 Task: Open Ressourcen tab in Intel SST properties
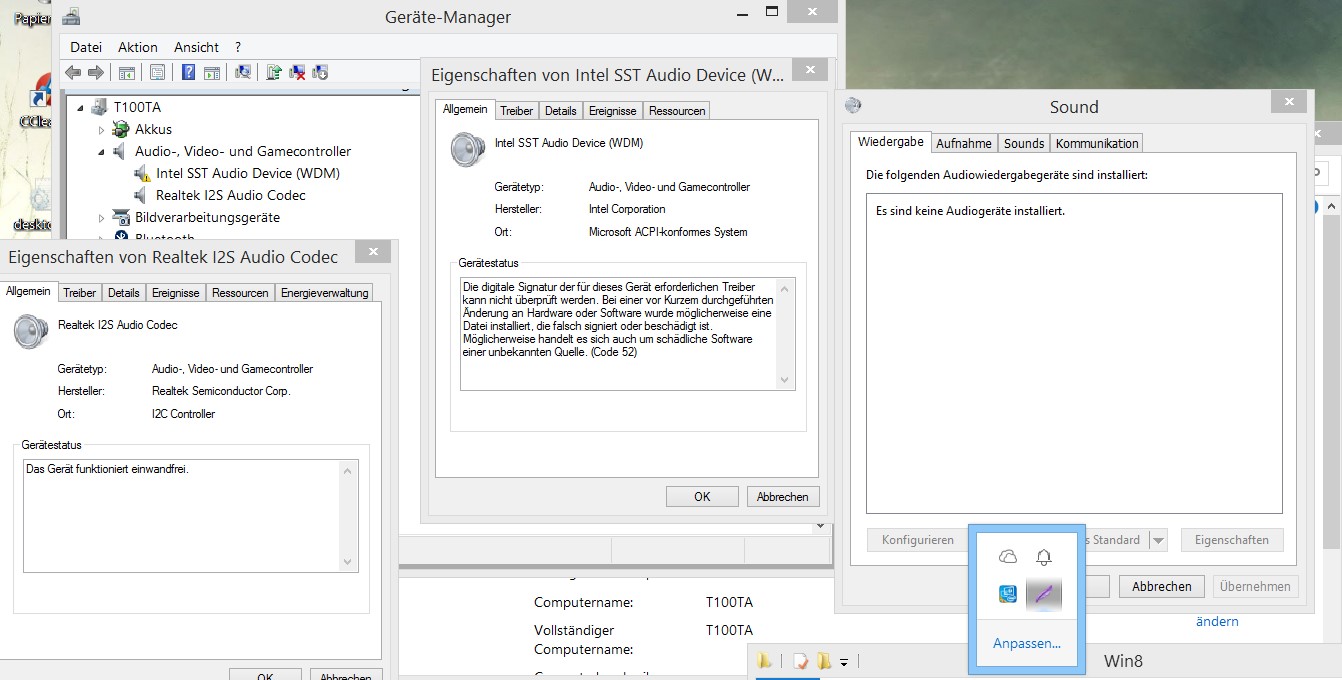[677, 111]
